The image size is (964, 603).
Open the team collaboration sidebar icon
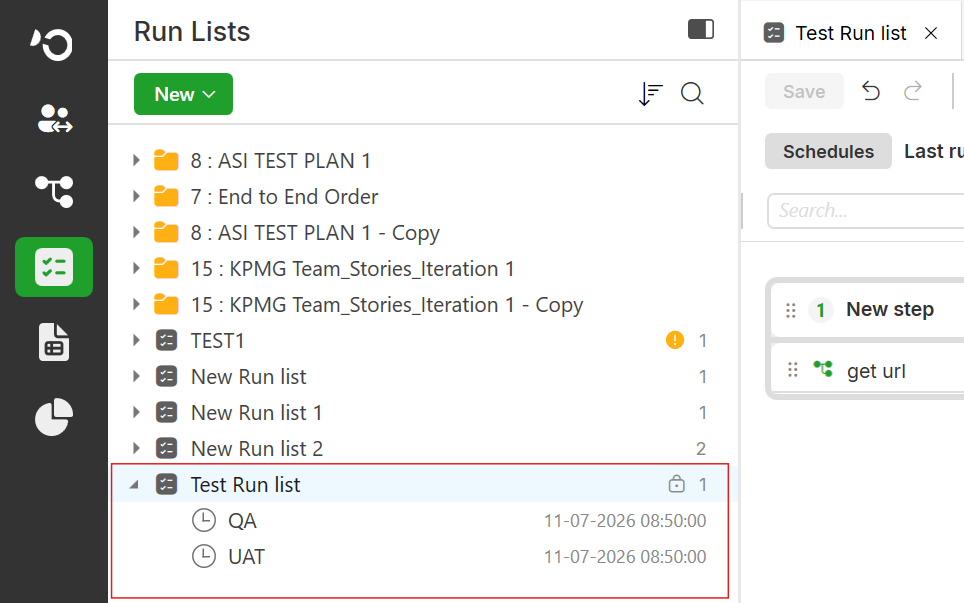[x=55, y=119]
